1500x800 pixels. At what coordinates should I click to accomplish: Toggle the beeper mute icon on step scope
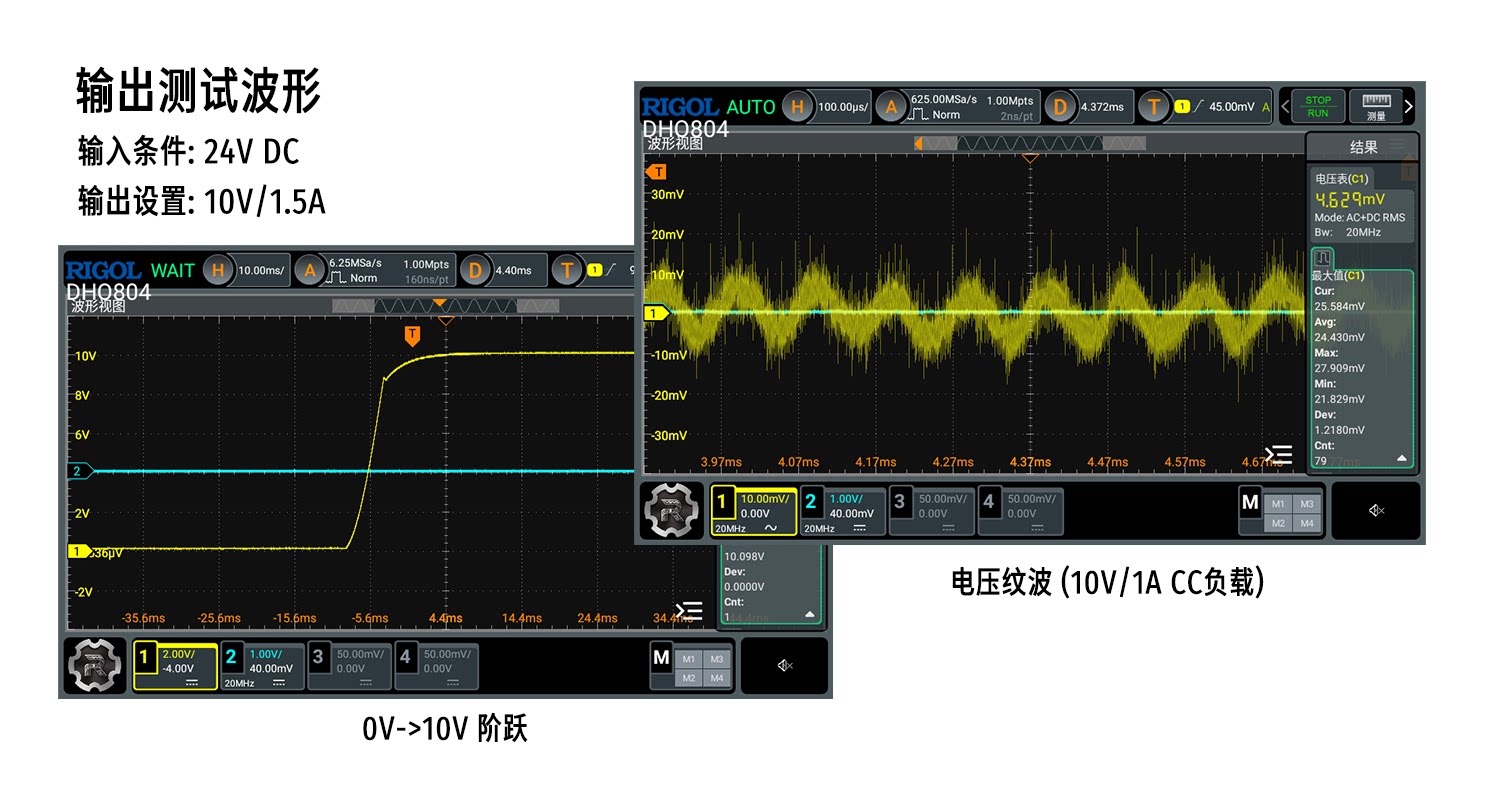point(784,665)
